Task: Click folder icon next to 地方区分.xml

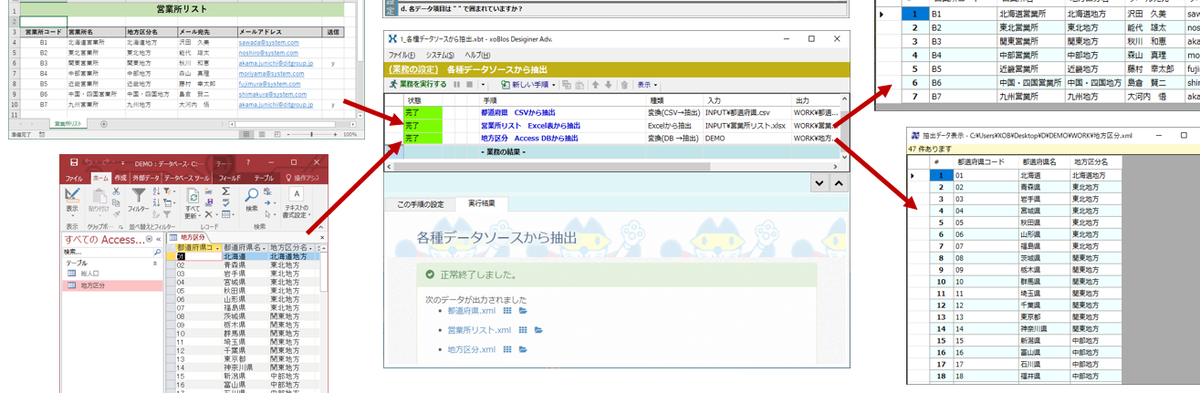Action: (523, 349)
